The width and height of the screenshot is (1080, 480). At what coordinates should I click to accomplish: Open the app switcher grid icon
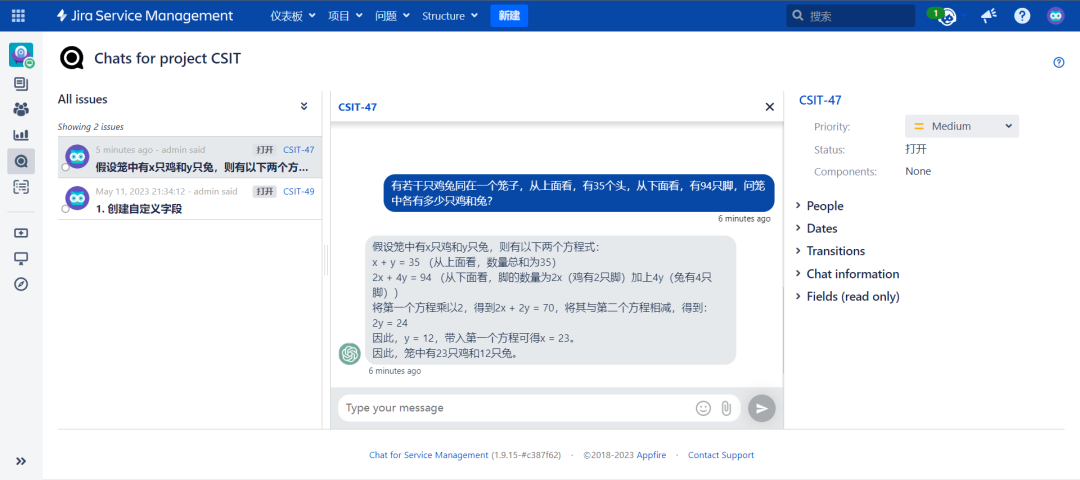(19, 15)
